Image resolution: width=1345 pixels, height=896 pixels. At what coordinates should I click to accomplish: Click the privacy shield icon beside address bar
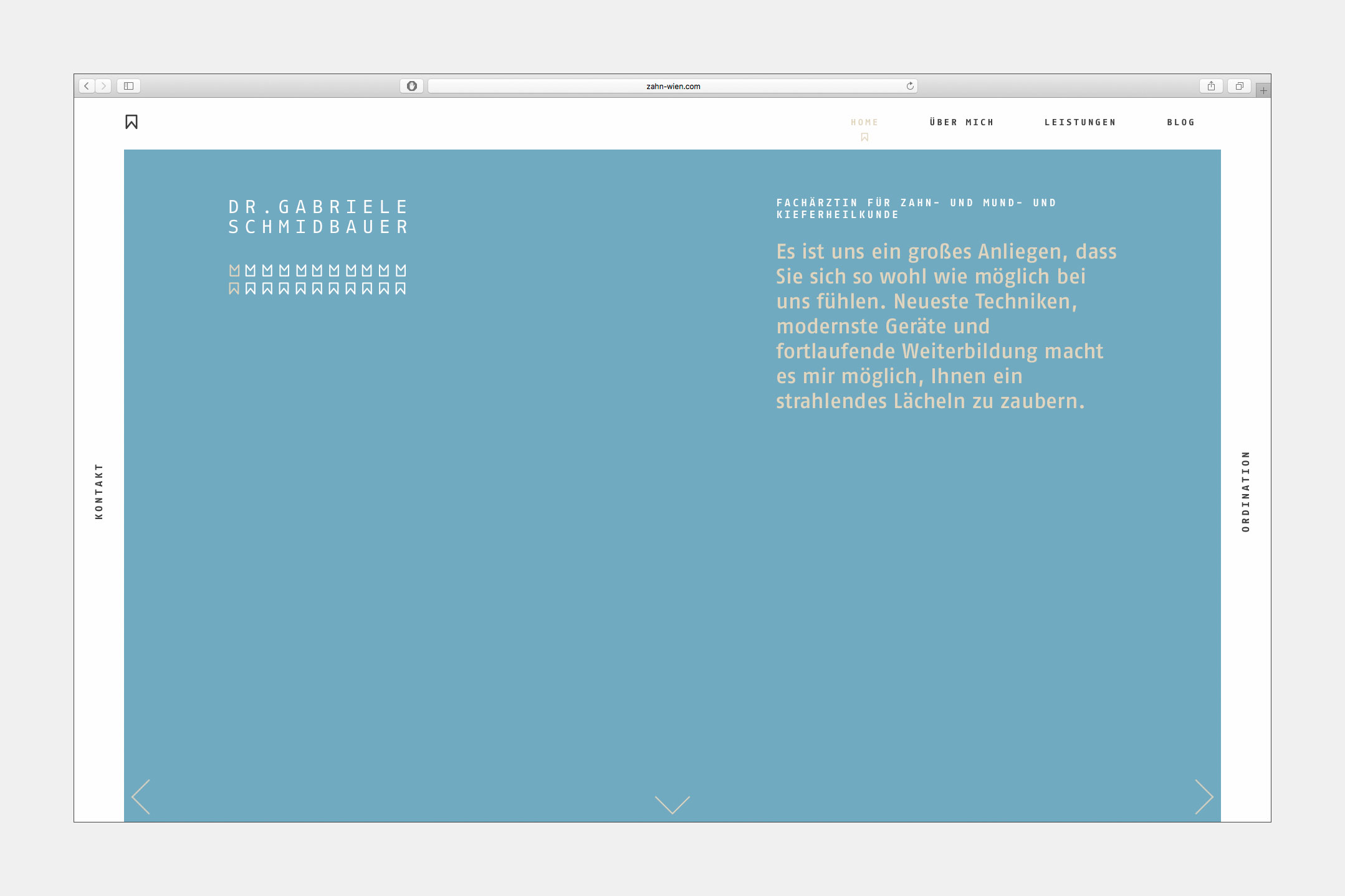411,86
